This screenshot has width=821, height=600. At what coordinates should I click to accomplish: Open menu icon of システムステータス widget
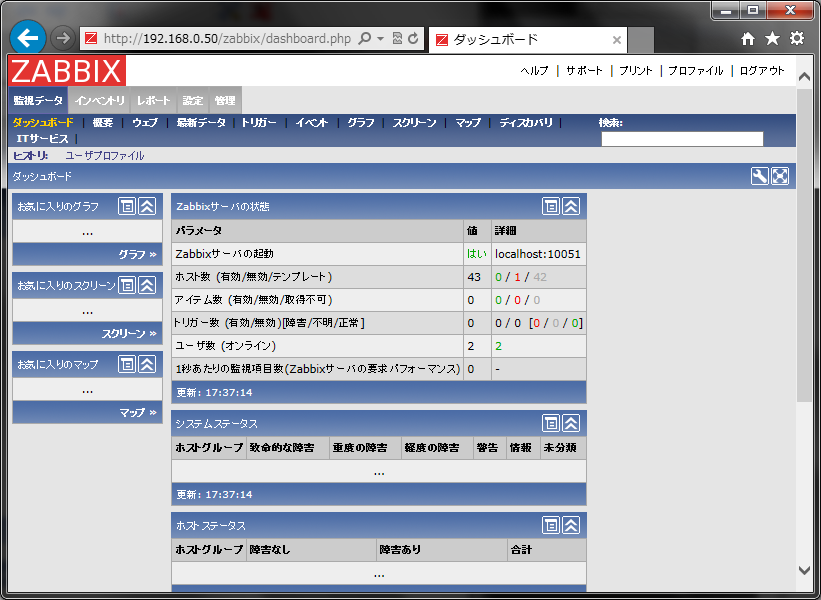[551, 423]
